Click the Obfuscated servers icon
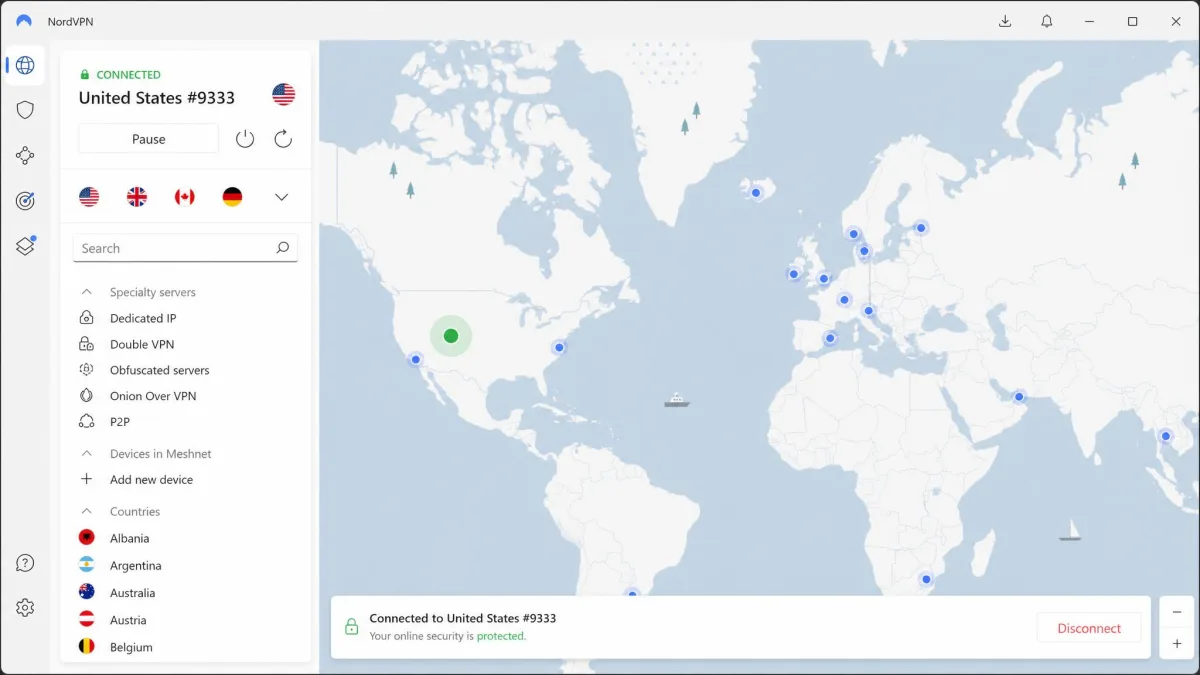 87,370
